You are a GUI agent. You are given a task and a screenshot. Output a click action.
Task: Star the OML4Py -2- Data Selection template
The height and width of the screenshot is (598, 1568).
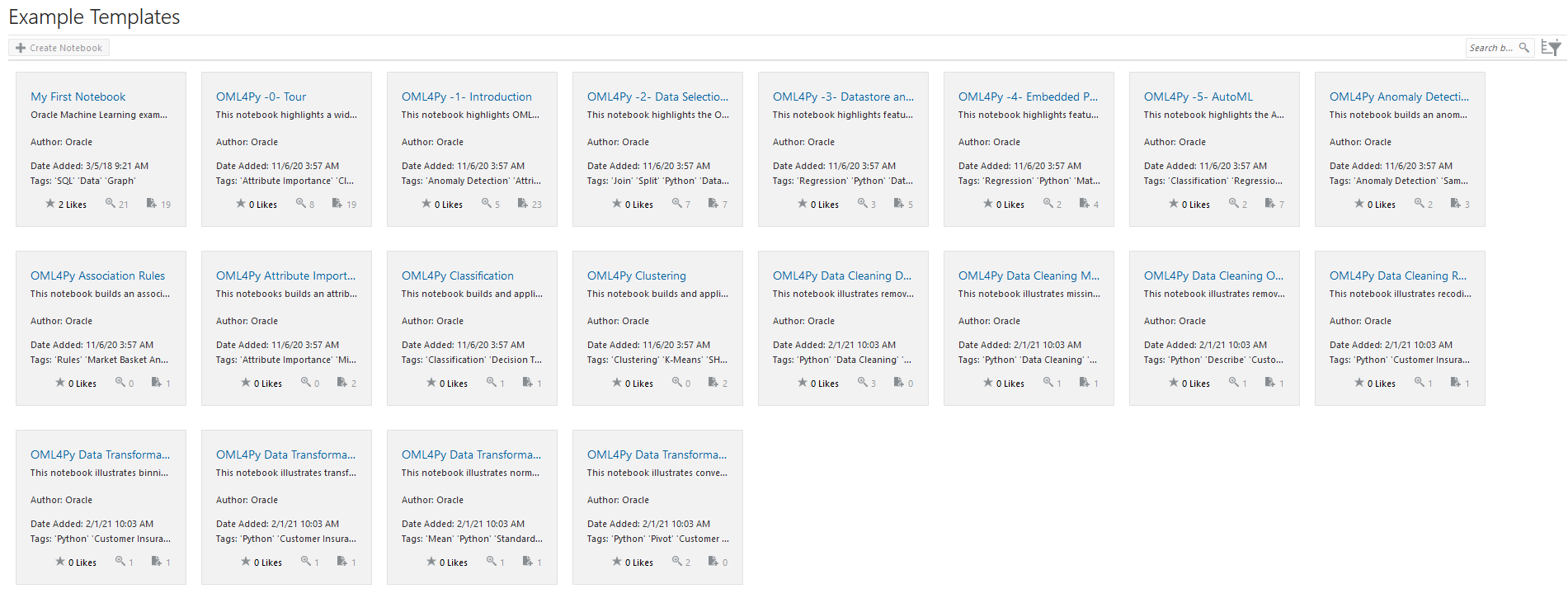[x=617, y=204]
